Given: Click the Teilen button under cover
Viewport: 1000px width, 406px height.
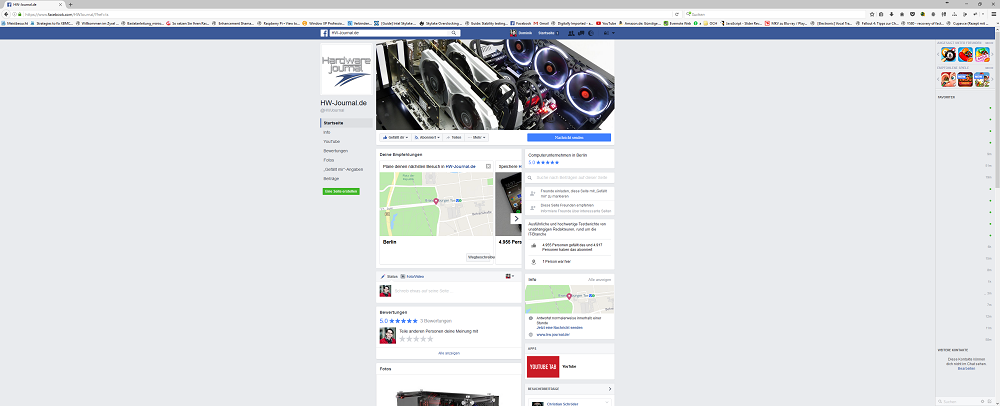Looking at the screenshot, I should point(454,137).
